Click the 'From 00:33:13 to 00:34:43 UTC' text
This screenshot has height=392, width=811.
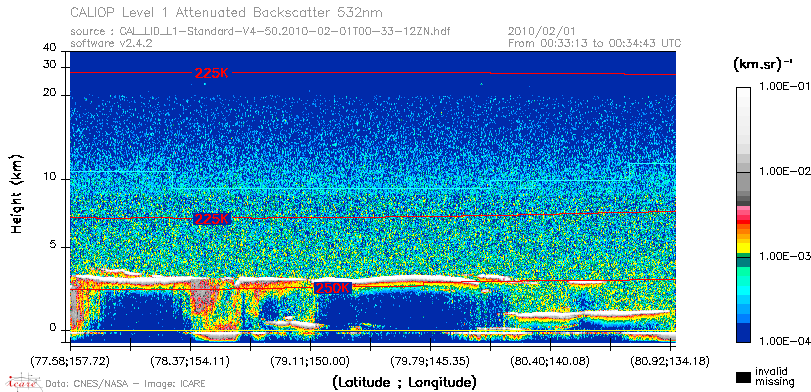tap(595, 43)
